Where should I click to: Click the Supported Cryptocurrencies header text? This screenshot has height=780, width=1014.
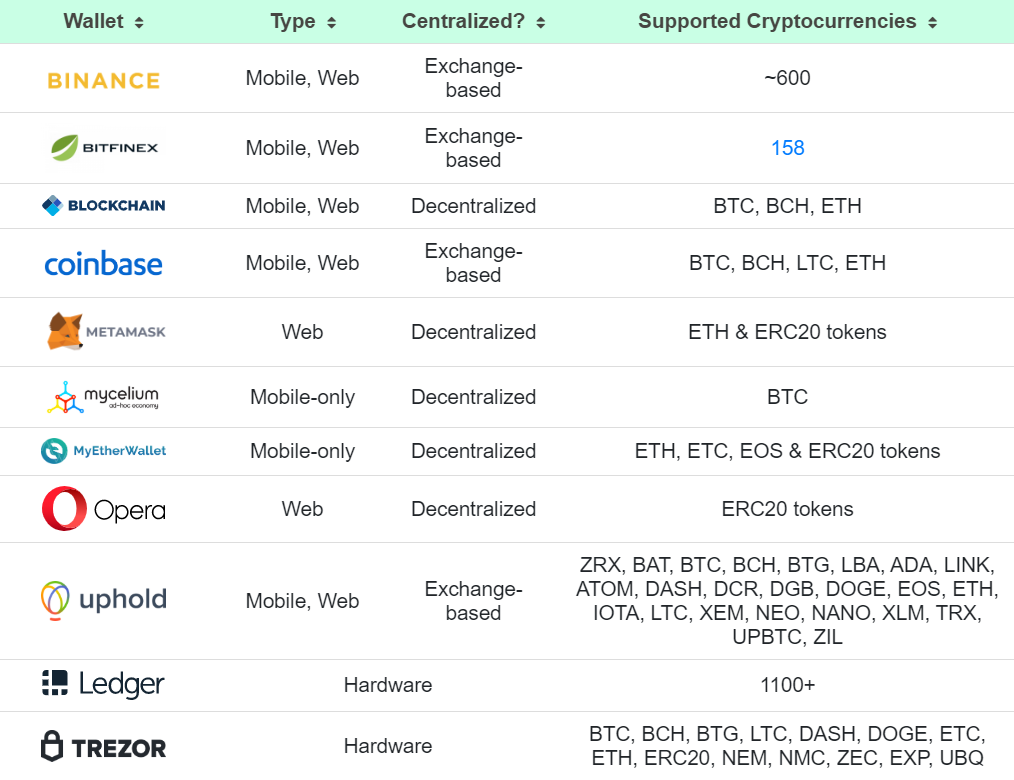coord(777,21)
